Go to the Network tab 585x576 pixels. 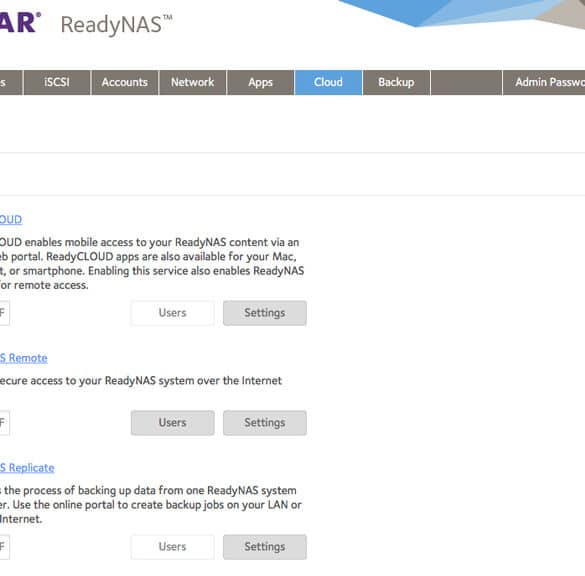click(x=193, y=82)
